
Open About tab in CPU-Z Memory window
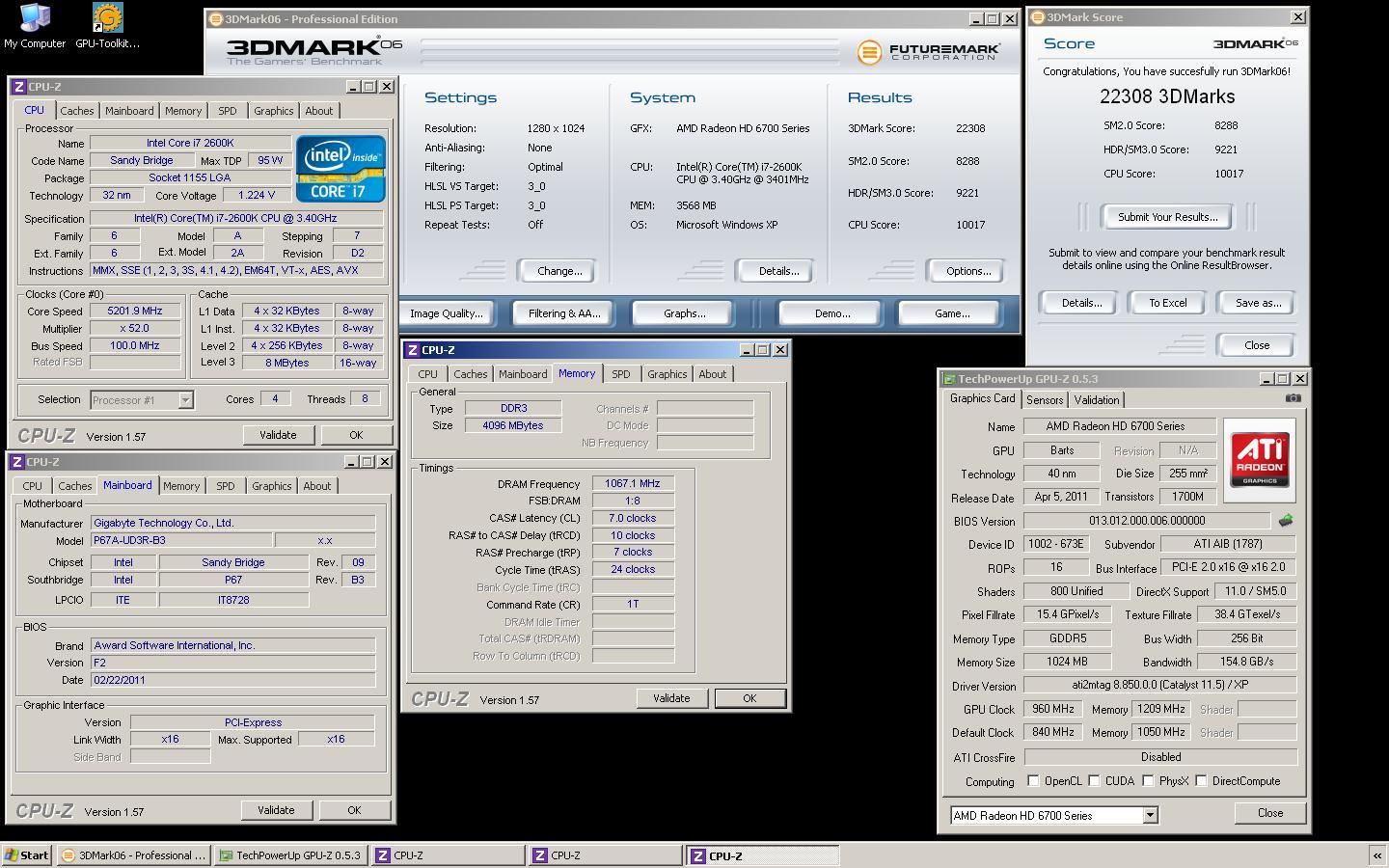tap(713, 374)
